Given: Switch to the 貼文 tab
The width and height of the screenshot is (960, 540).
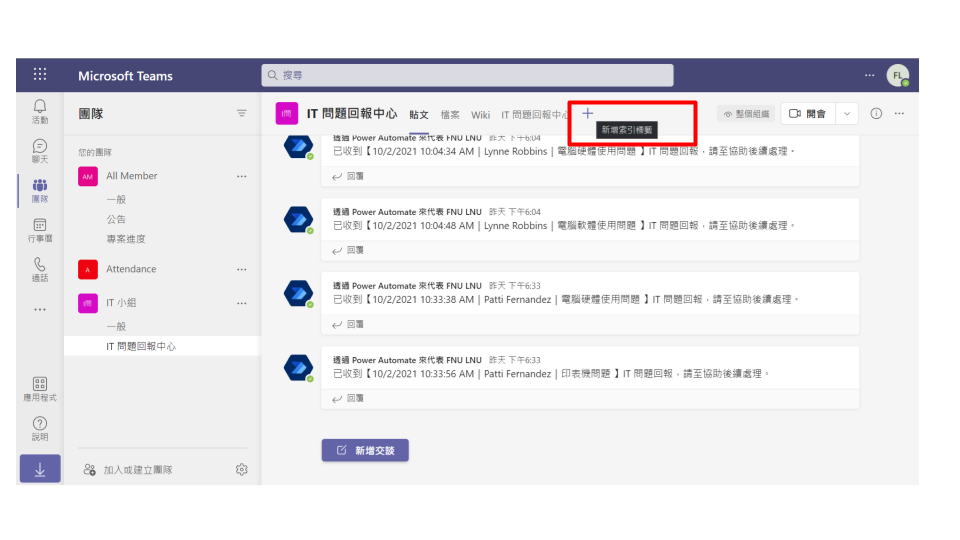Looking at the screenshot, I should tap(419, 114).
